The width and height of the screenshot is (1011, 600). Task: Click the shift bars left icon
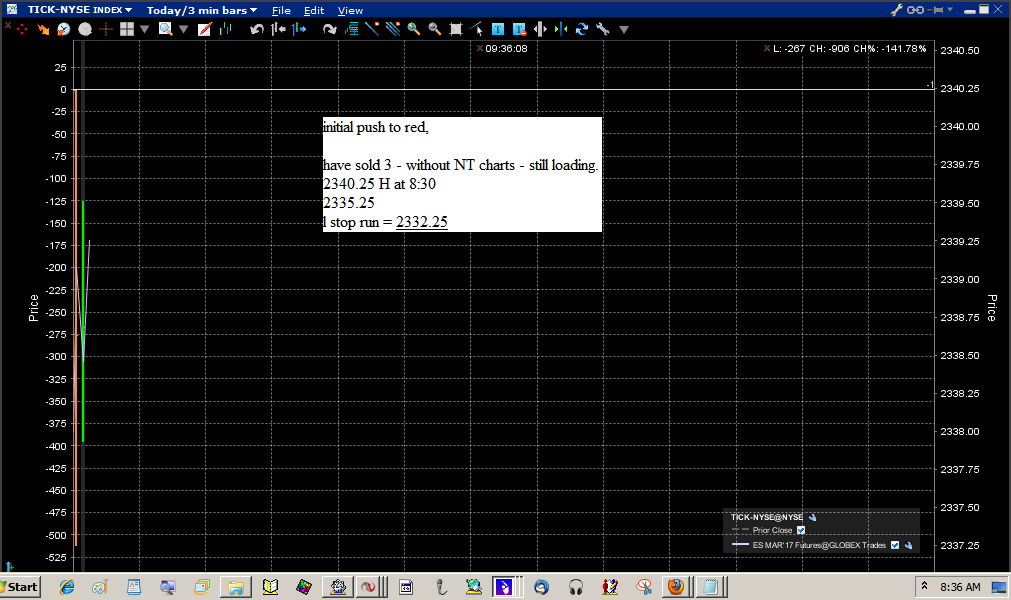pos(279,29)
